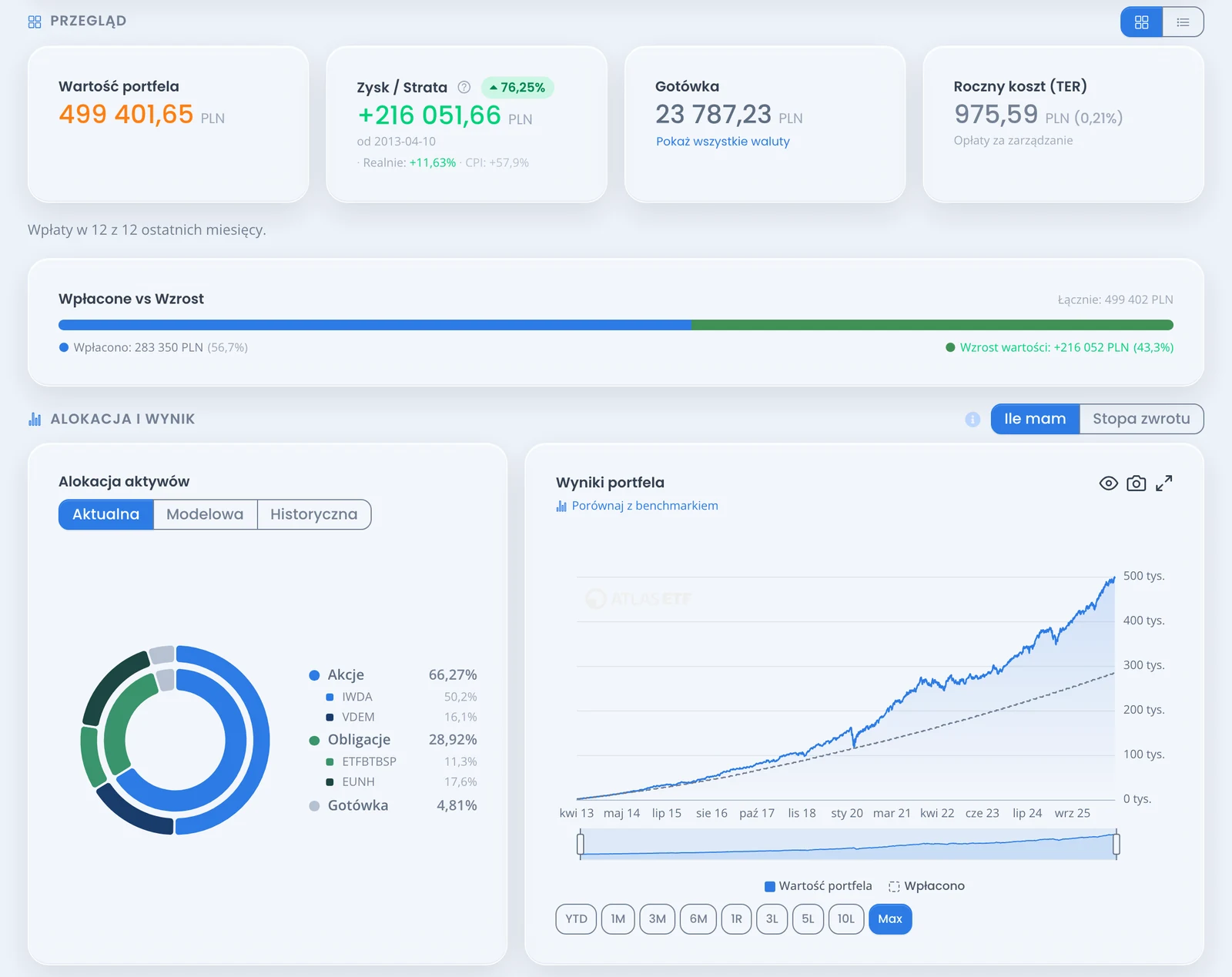1232x977 pixels.
Task: Set chart range to 3L
Action: click(x=772, y=919)
